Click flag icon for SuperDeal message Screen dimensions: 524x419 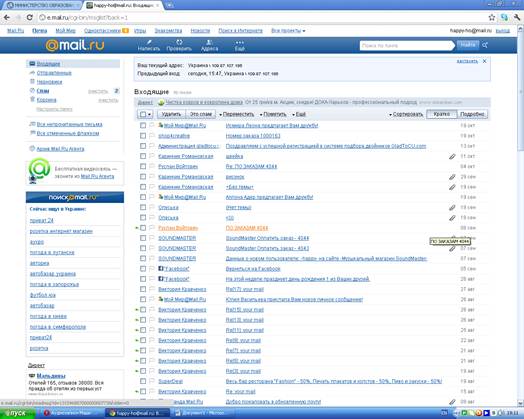click(152, 381)
